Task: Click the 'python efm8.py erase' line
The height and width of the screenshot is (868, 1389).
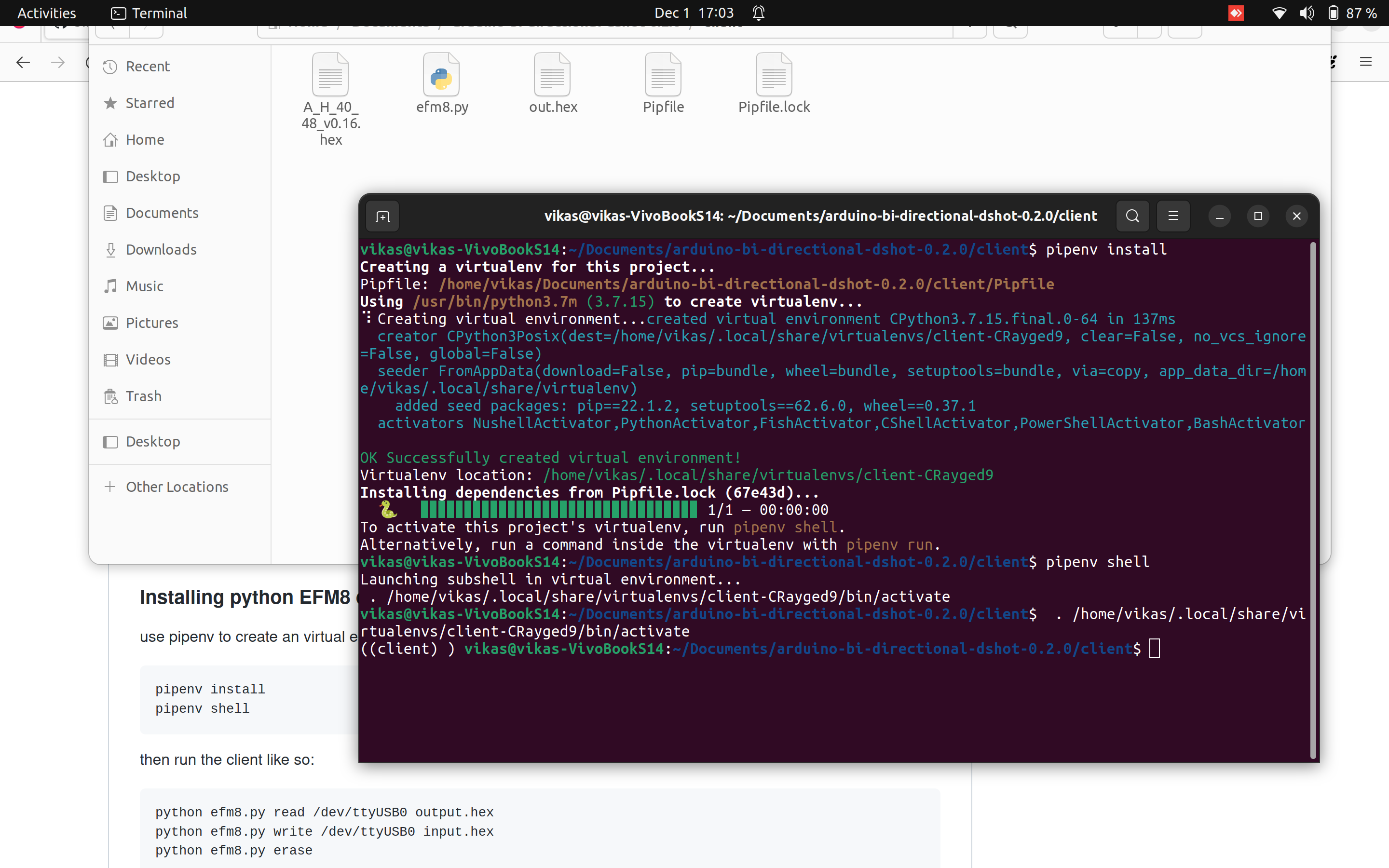Action: click(x=233, y=850)
